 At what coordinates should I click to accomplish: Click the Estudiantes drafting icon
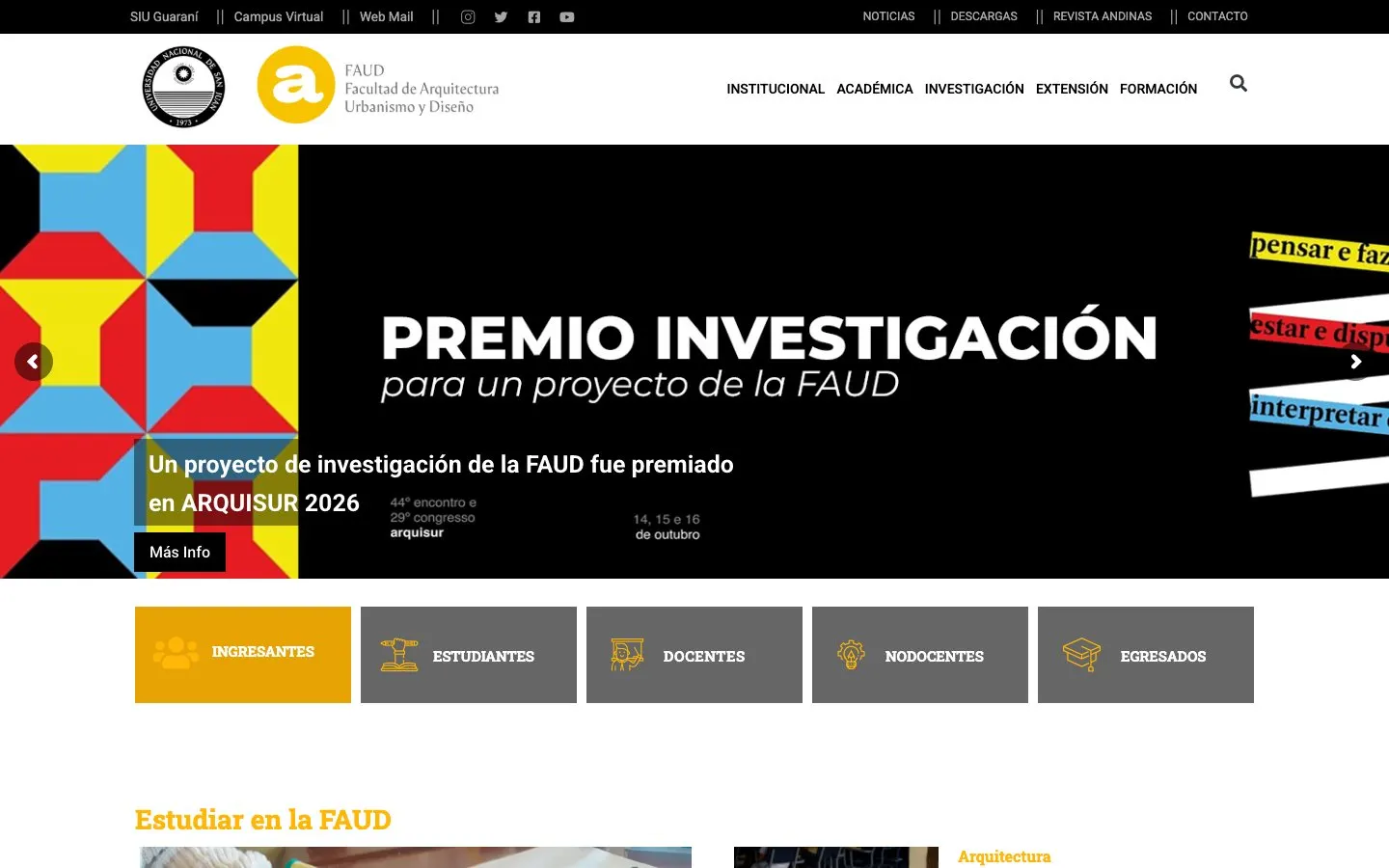[x=399, y=655]
